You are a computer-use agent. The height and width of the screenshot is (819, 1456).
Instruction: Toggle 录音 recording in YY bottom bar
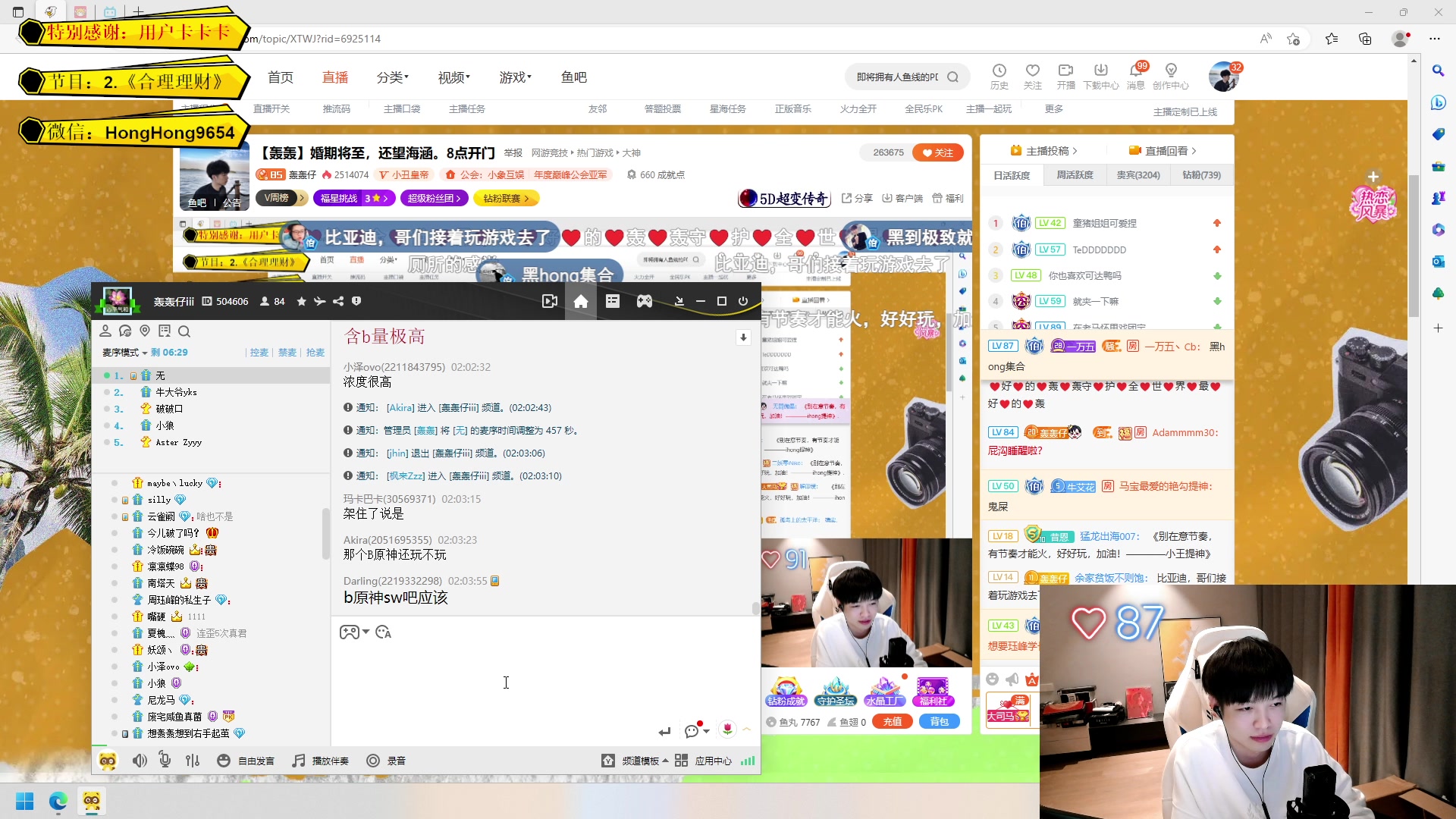pos(386,761)
